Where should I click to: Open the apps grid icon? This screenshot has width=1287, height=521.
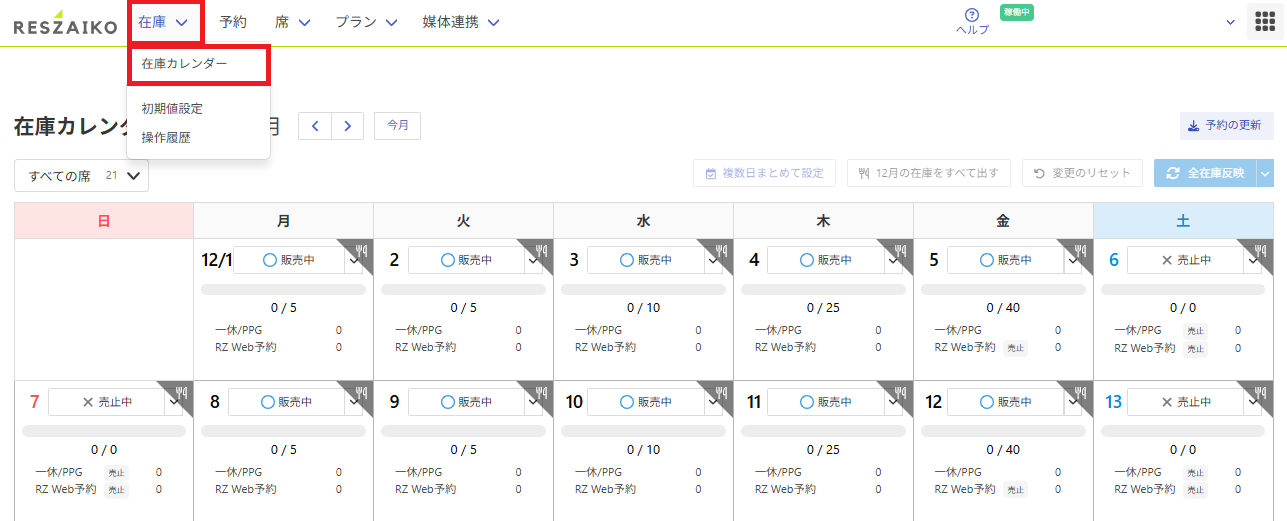(1264, 22)
